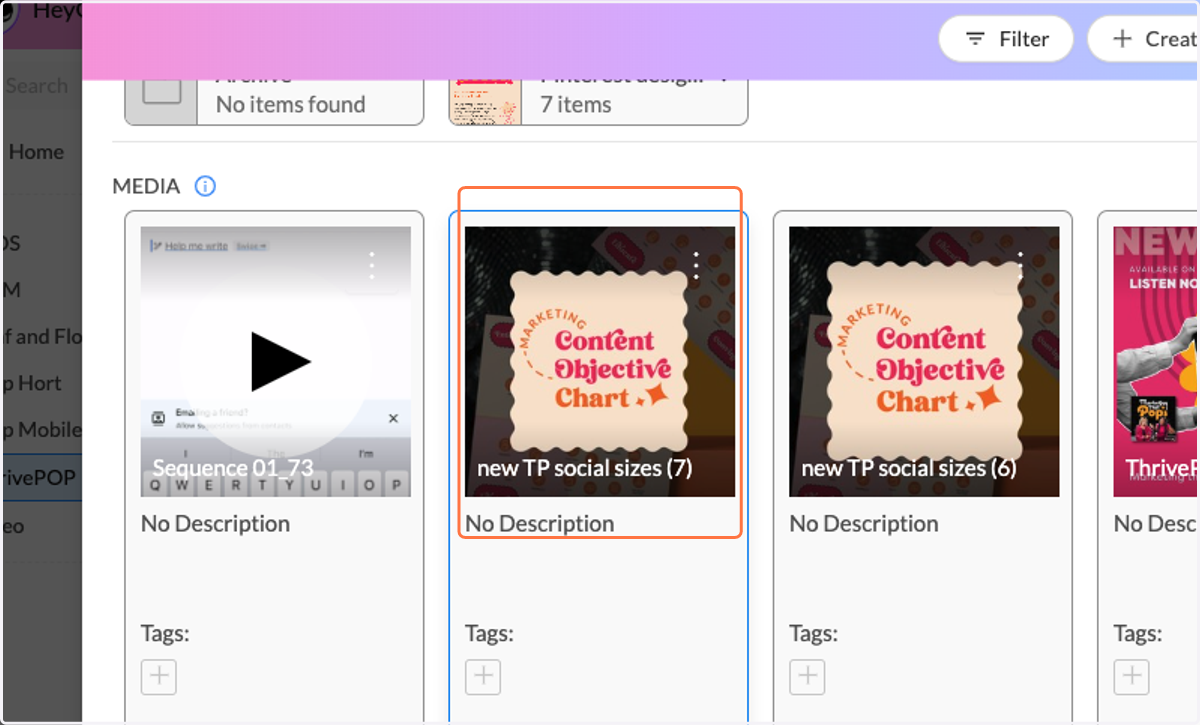Click the MEDIA section heading

[x=146, y=186]
